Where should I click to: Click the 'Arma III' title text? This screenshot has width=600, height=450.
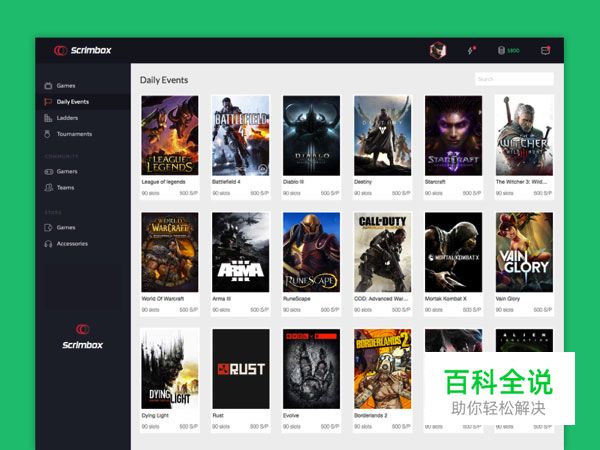tap(222, 298)
